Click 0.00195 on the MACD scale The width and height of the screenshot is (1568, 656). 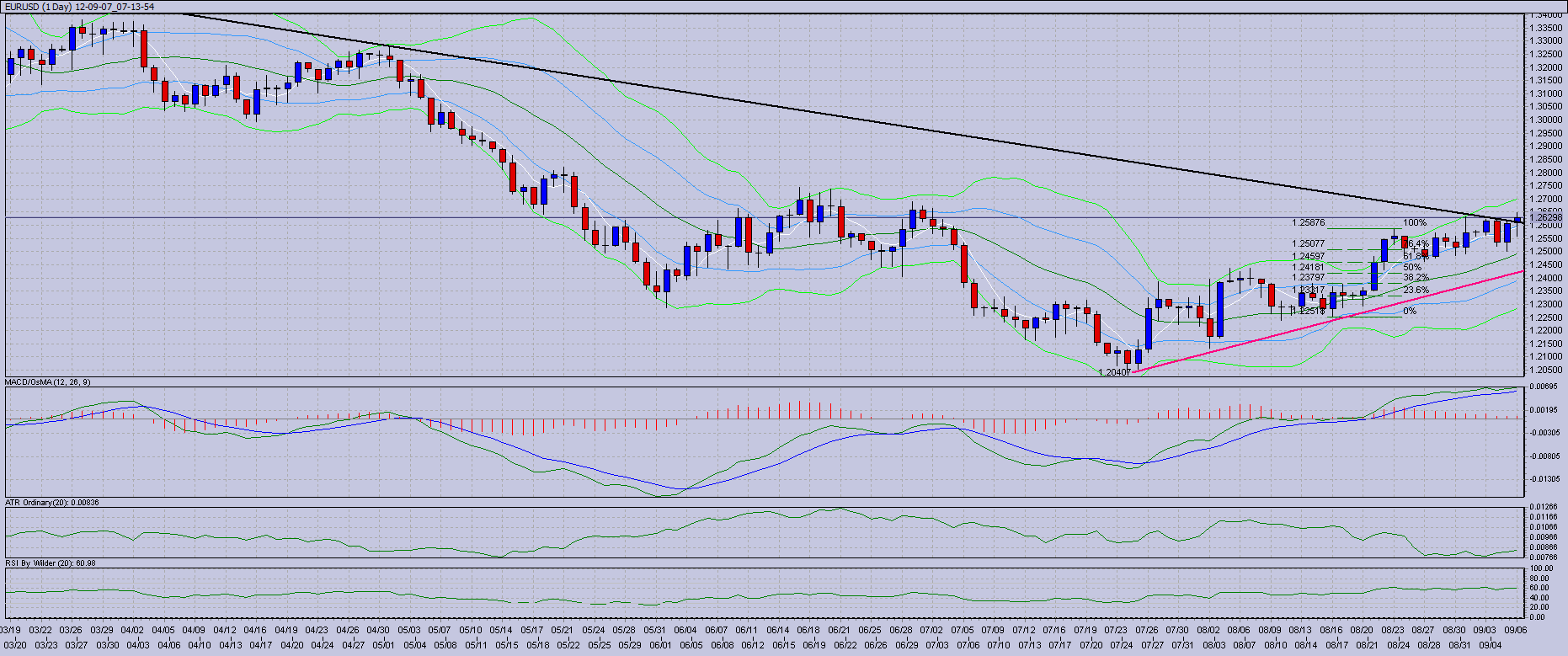(x=1543, y=410)
